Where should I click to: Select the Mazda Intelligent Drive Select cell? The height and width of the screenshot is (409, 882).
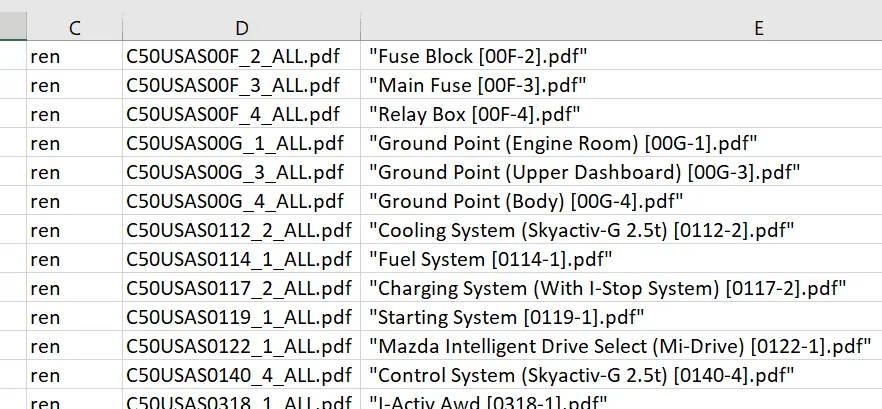pyautogui.click(x=619, y=347)
